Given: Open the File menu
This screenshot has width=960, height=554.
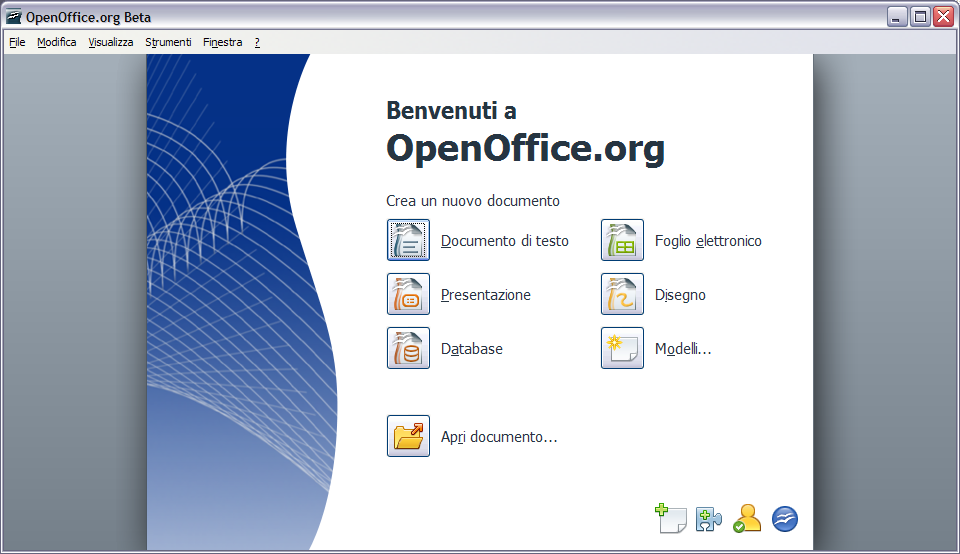Looking at the screenshot, I should [17, 42].
